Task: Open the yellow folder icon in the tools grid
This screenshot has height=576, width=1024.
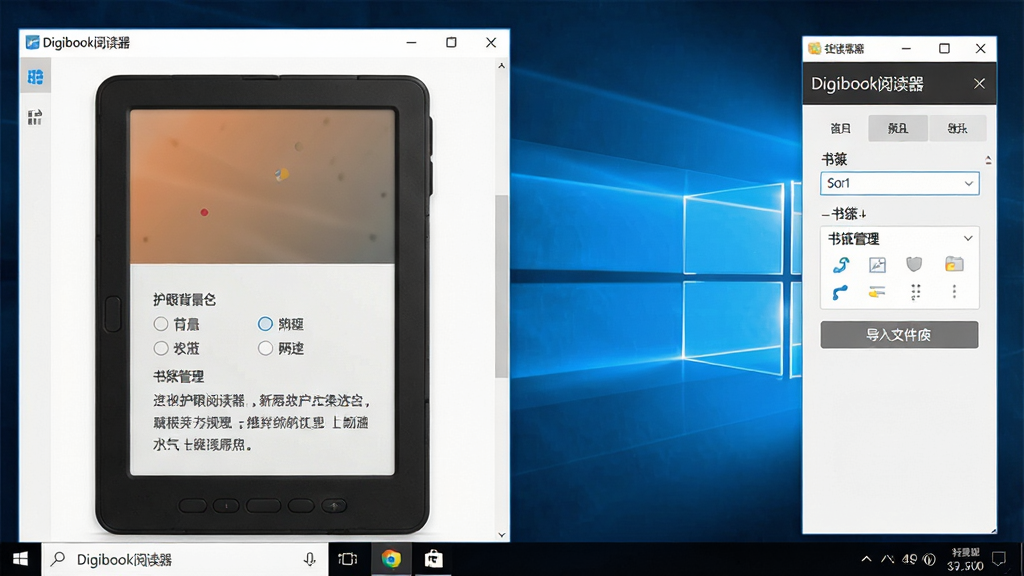Action: pos(954,264)
